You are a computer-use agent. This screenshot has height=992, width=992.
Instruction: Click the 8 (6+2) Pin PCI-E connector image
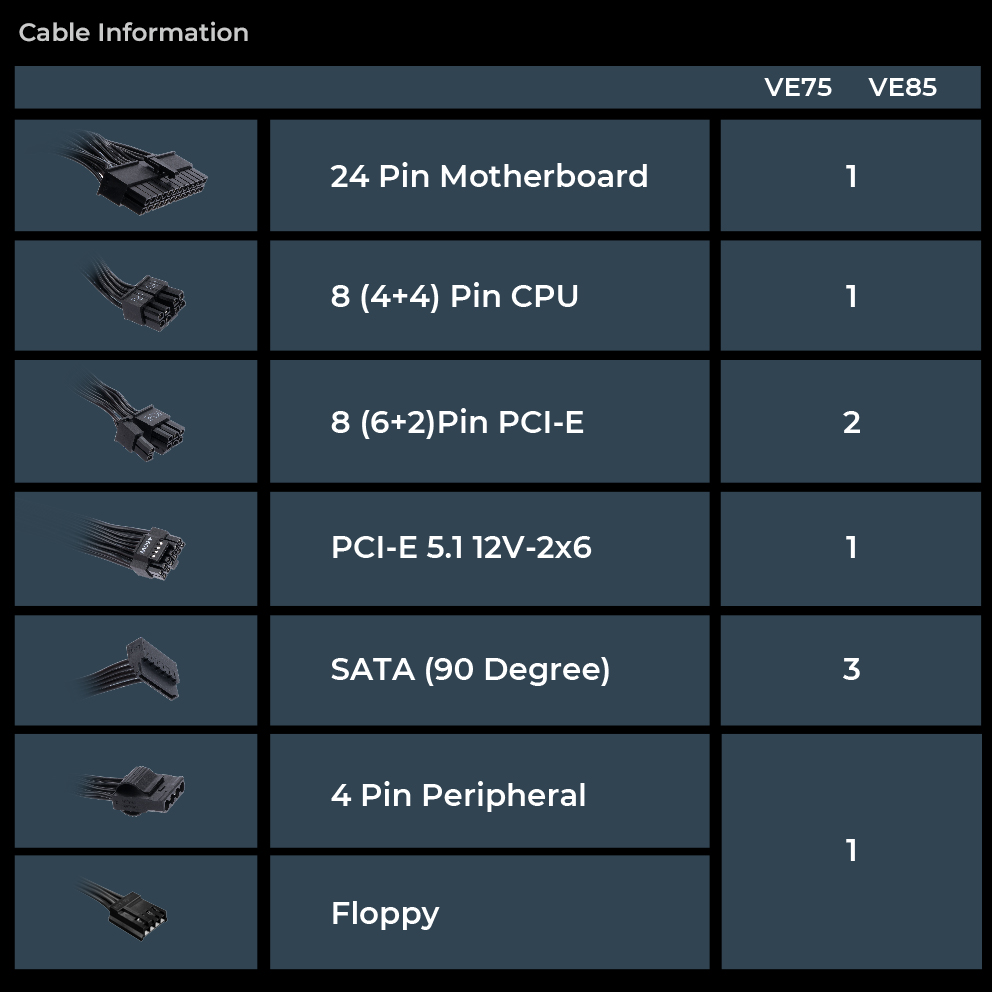pyautogui.click(x=137, y=421)
